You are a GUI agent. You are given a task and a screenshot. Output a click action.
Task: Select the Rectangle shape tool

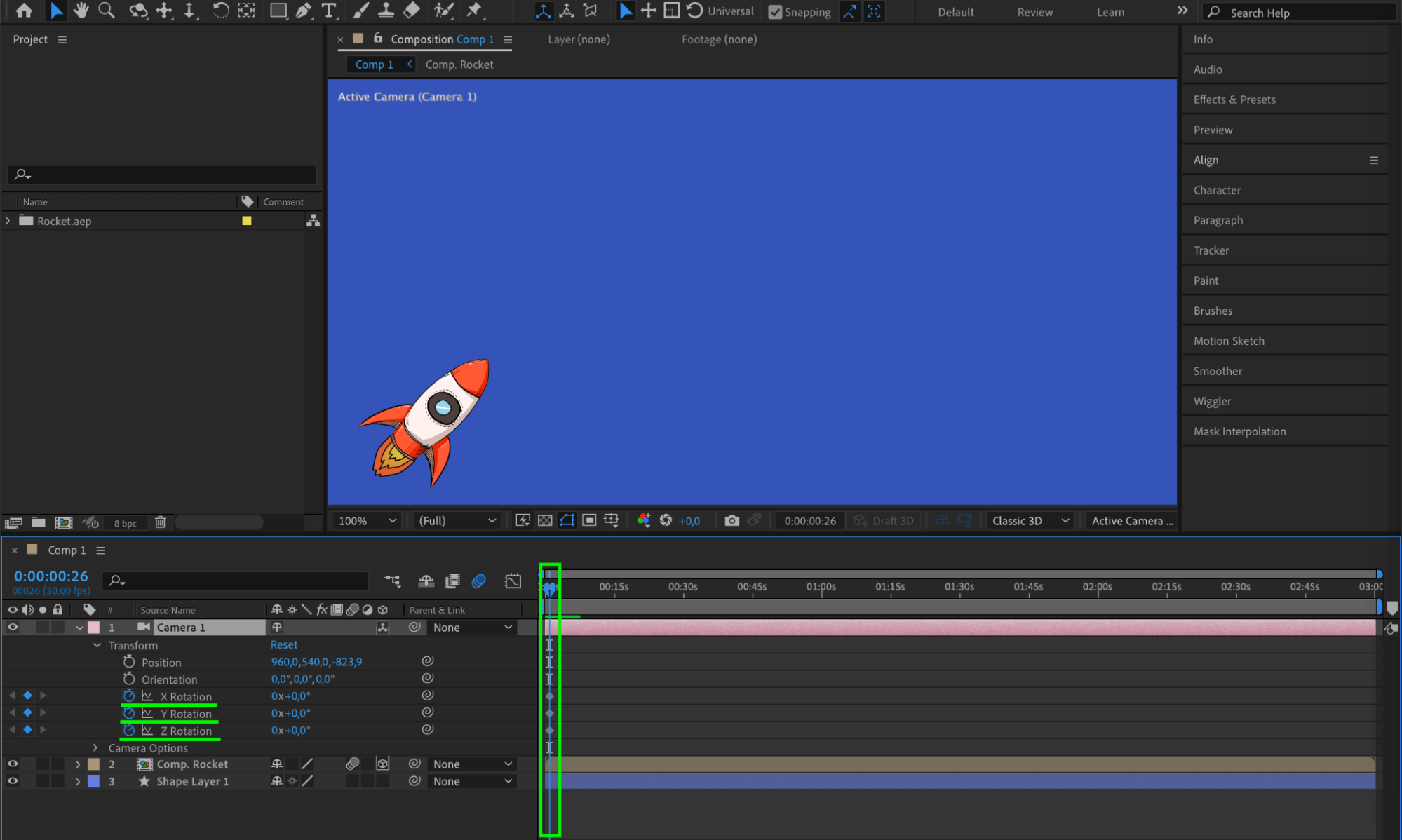pos(278,11)
